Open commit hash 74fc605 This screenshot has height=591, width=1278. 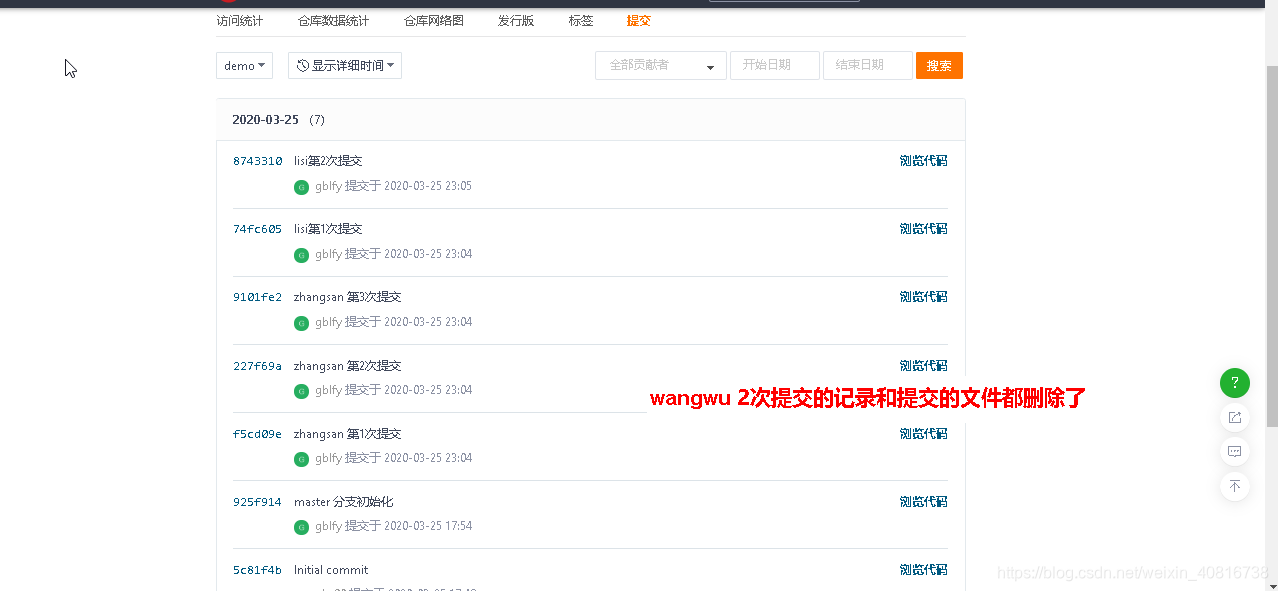click(x=257, y=229)
